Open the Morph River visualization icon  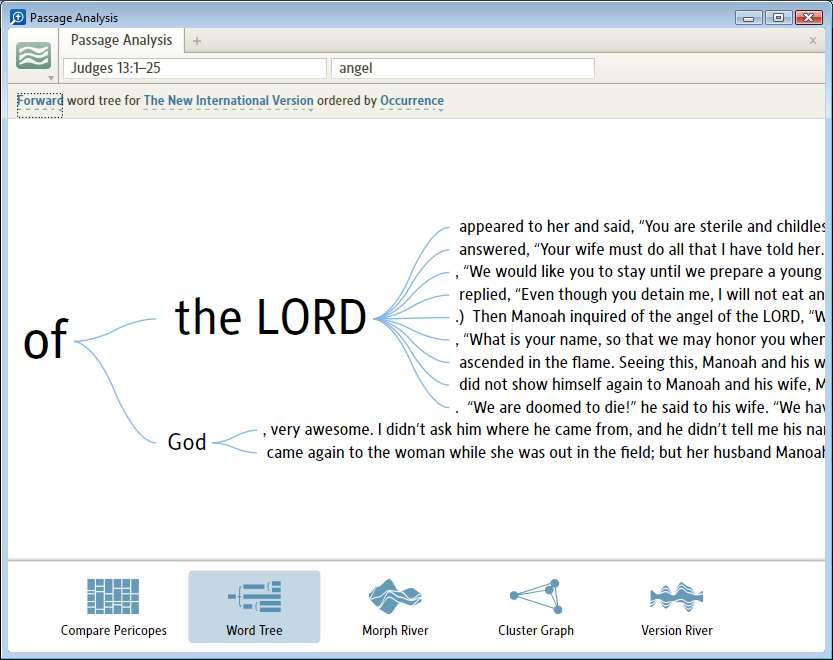coord(395,596)
